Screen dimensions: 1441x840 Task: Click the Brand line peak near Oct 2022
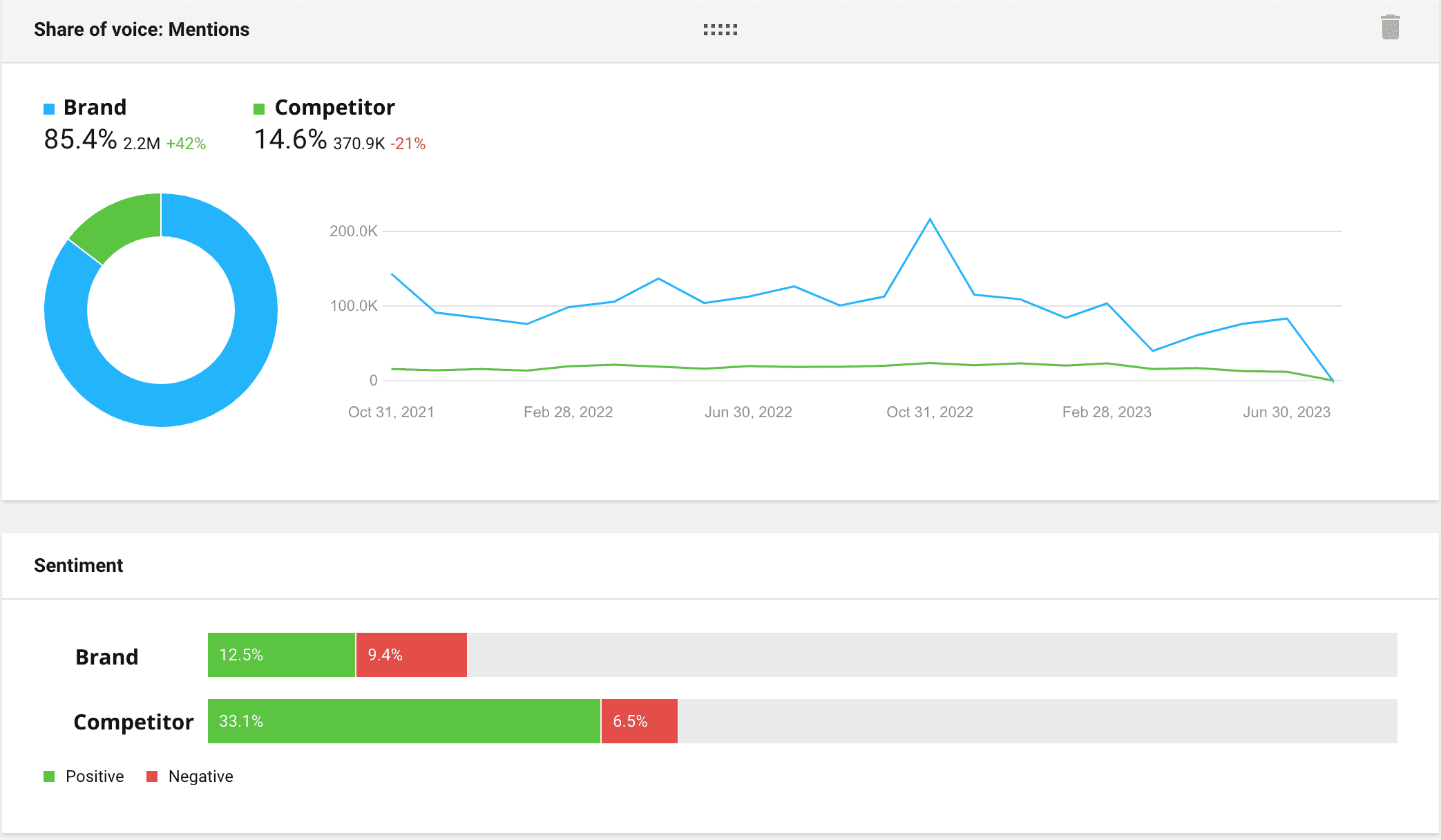click(930, 219)
